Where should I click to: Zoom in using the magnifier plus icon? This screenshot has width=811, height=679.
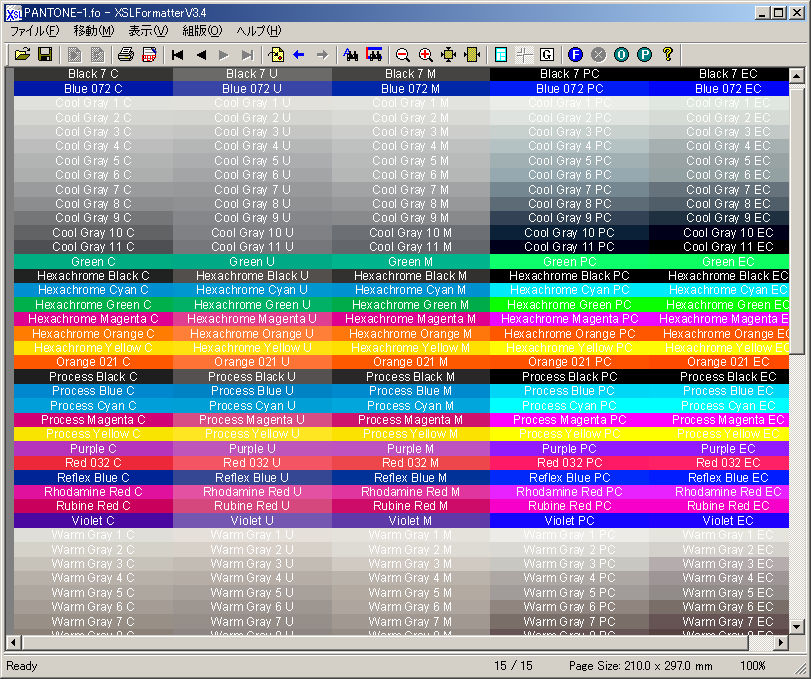pos(424,54)
